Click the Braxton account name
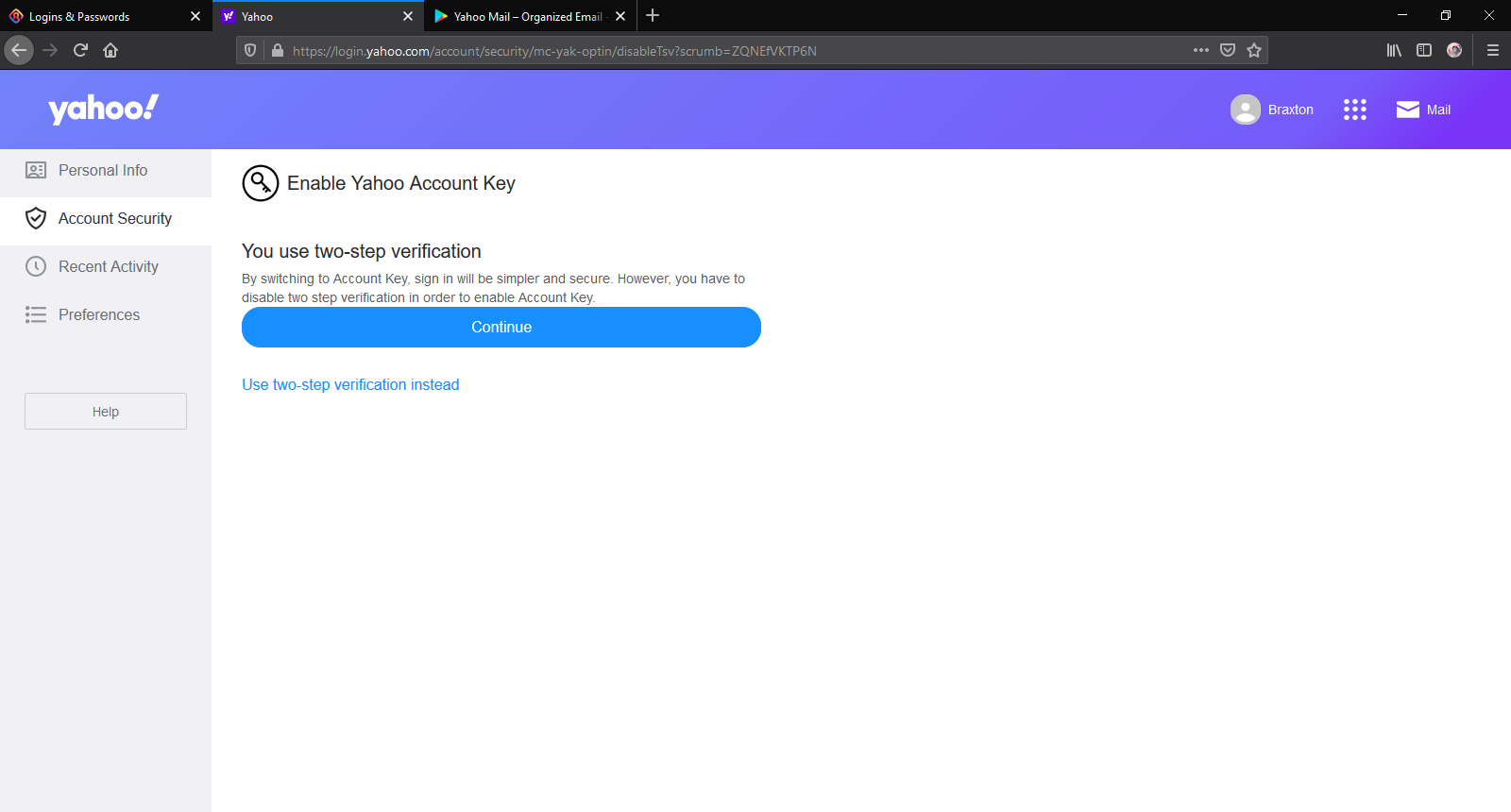The width and height of the screenshot is (1511, 812). [x=1290, y=110]
